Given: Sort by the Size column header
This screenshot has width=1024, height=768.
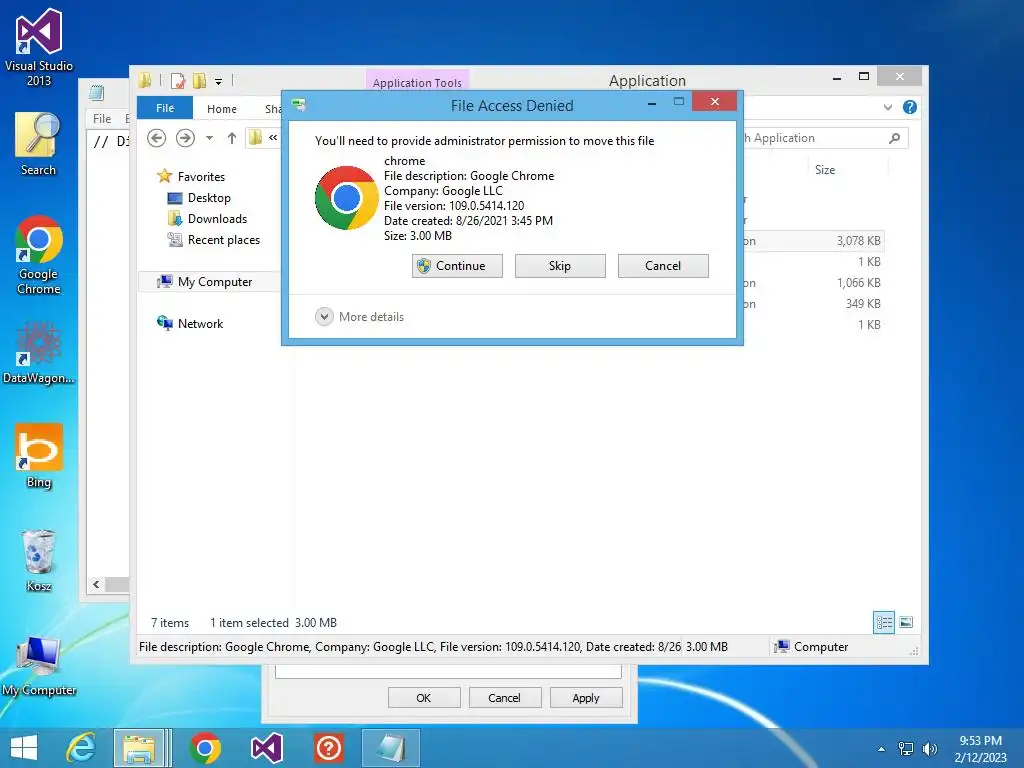Looking at the screenshot, I should pyautogui.click(x=825, y=170).
